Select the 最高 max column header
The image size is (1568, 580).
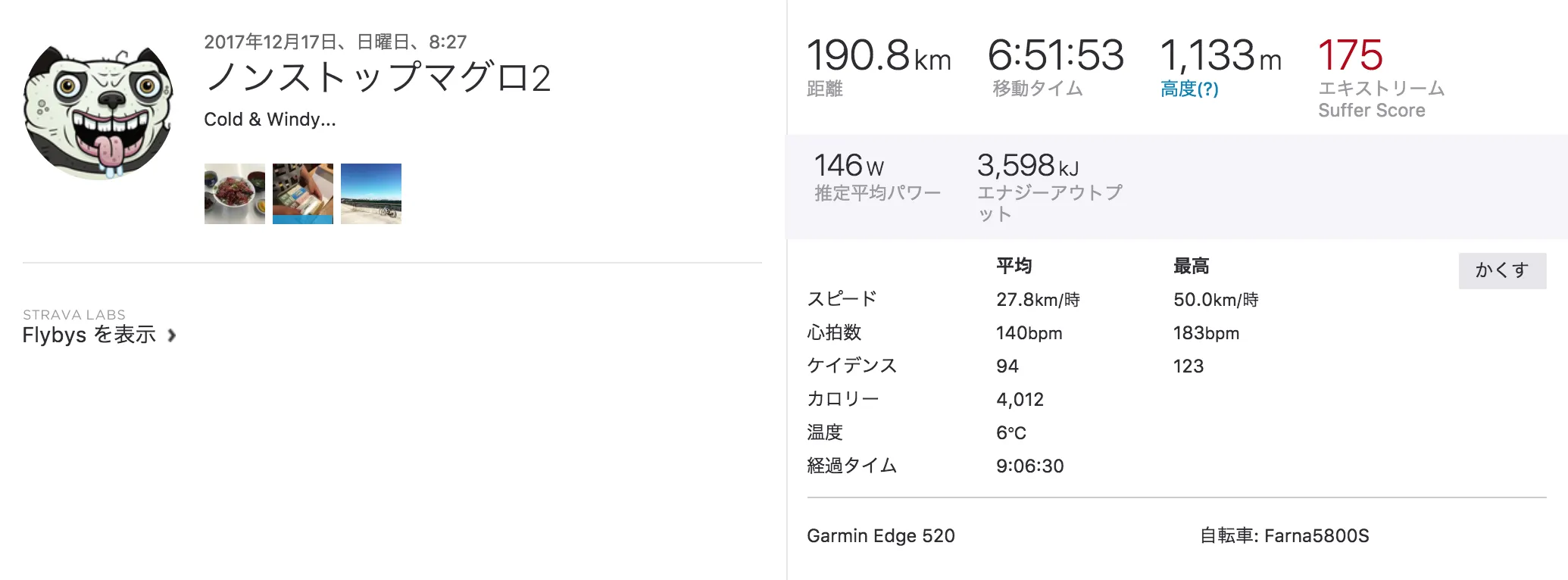[1190, 265]
